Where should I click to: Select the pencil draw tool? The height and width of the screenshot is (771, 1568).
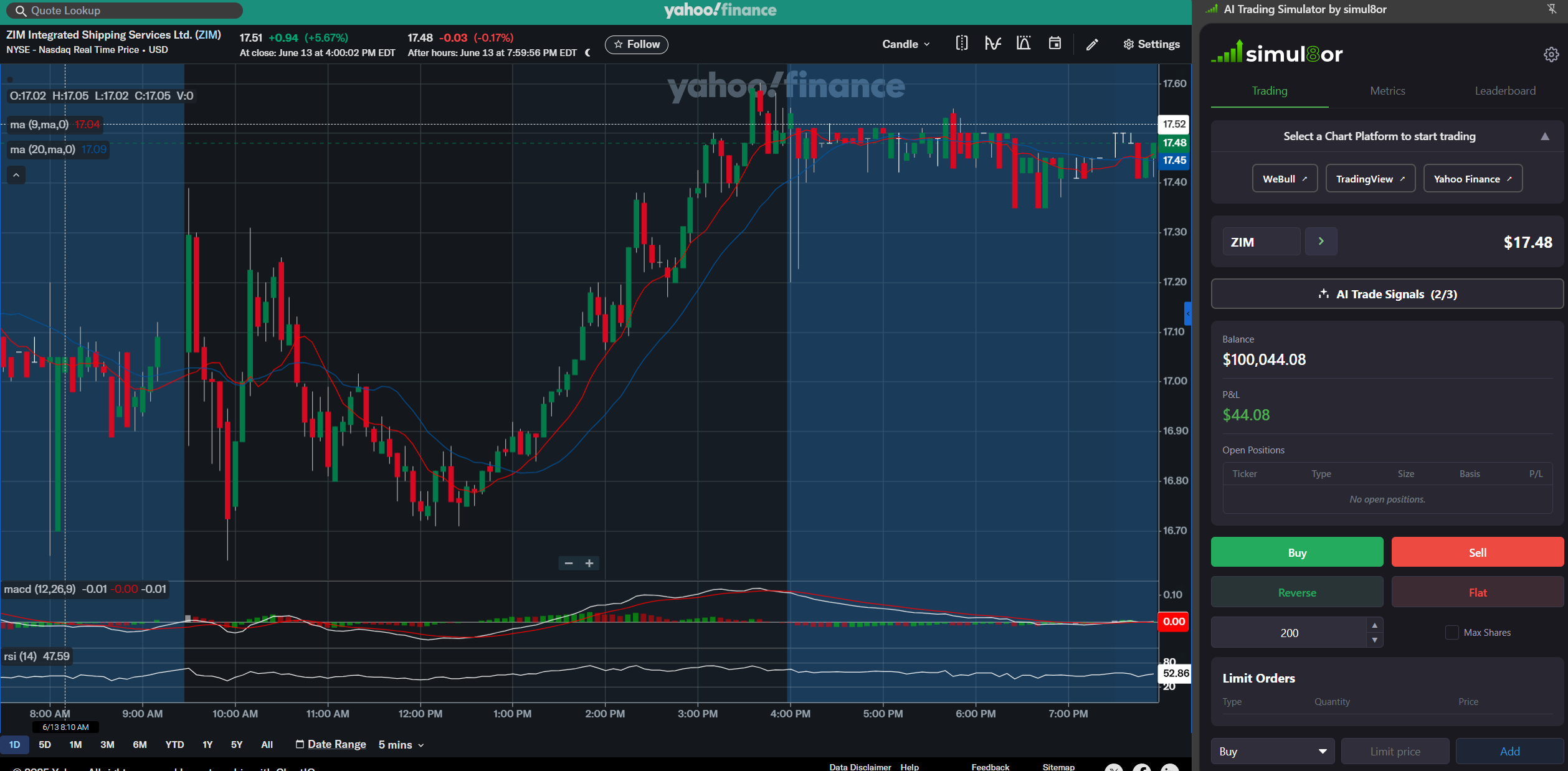(1092, 44)
